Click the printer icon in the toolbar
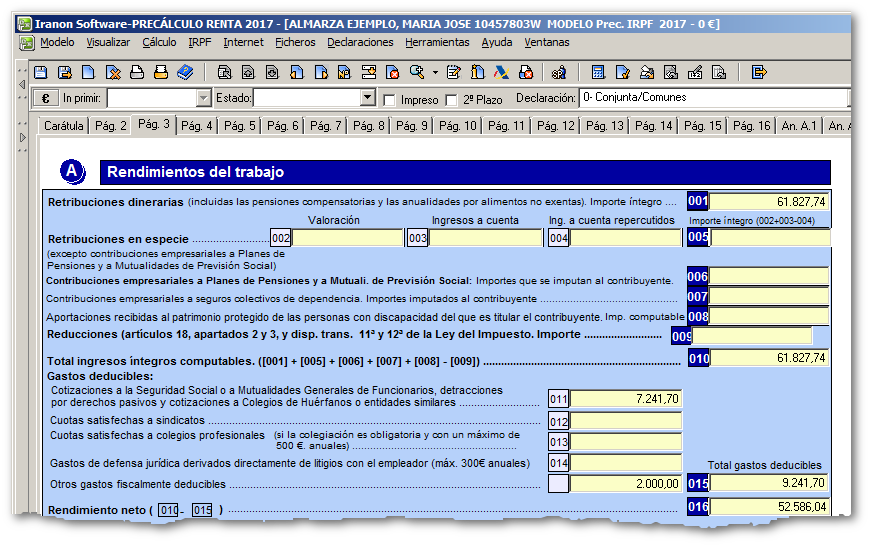This screenshot has width=870, height=547. (136, 72)
